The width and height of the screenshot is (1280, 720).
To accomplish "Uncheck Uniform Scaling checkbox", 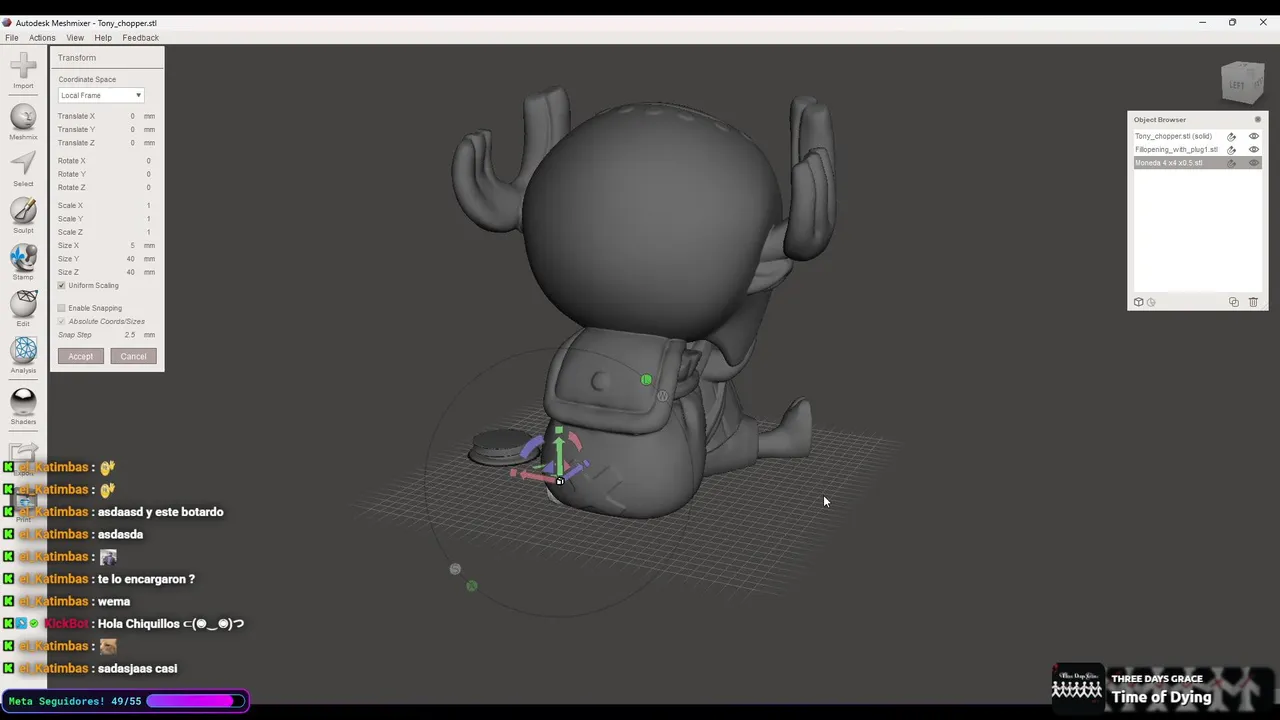I will click(x=61, y=286).
